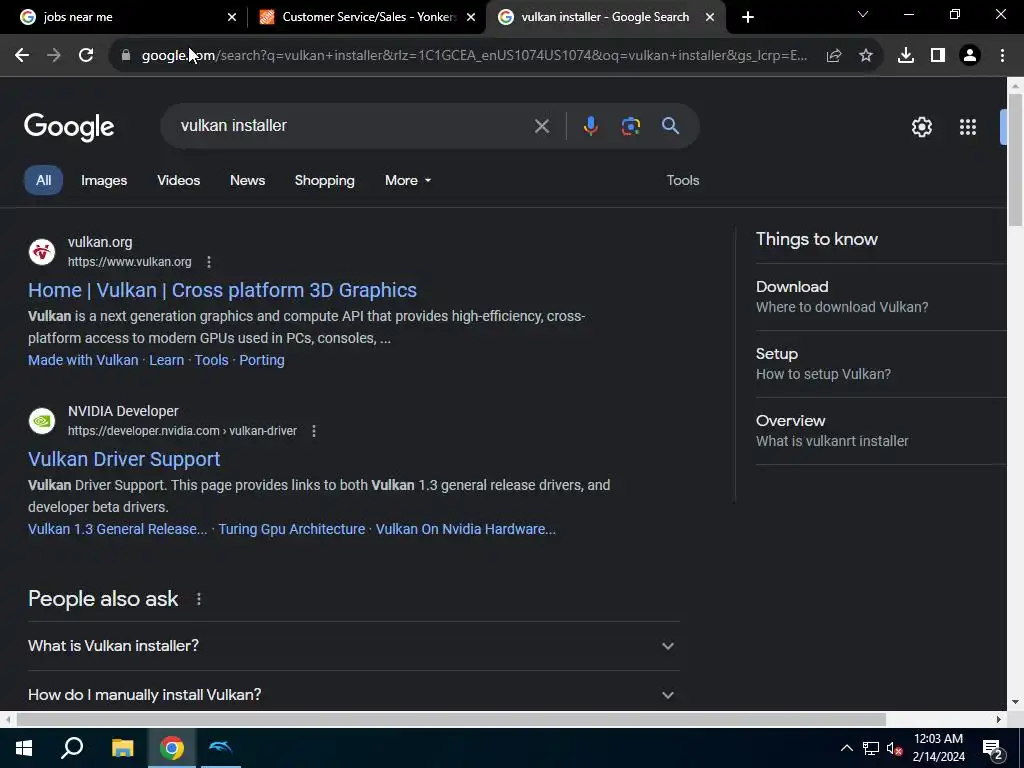Open Turing Gpu Architecture link
The image size is (1024, 768).
pyautogui.click(x=291, y=530)
